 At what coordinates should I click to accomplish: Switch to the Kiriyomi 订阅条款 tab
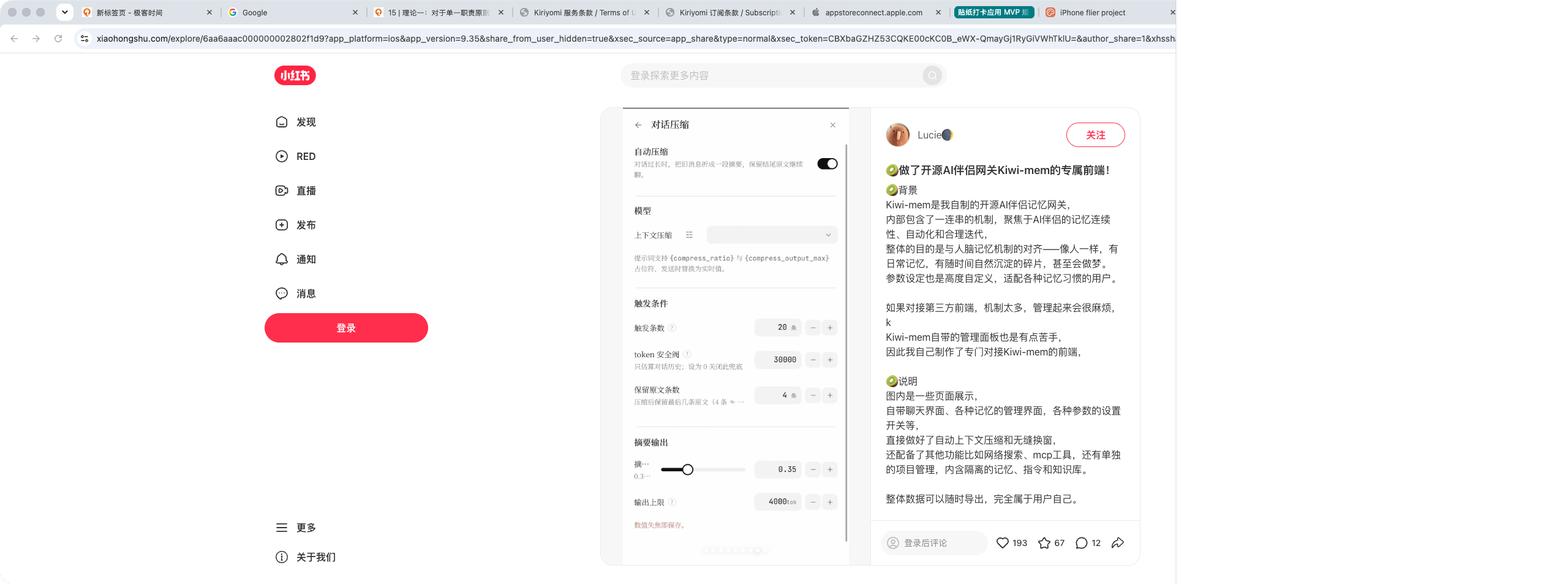click(x=731, y=13)
